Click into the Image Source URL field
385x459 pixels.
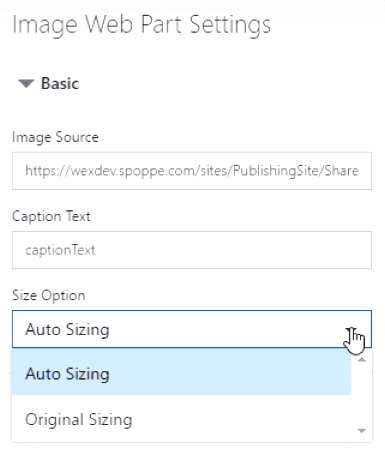tap(192, 171)
